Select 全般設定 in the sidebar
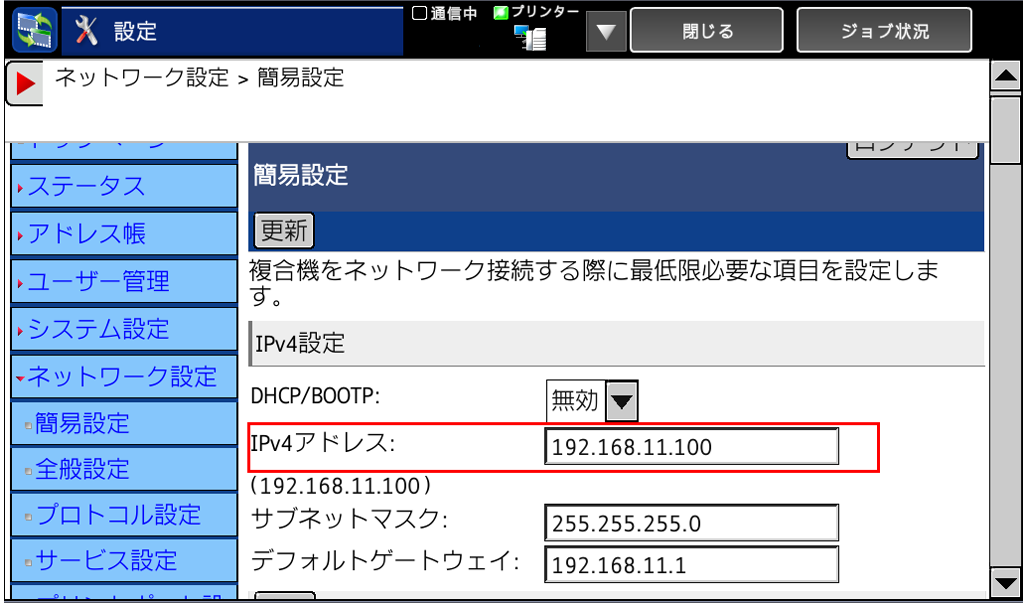Screen dimensions: 1027x603 (82, 469)
